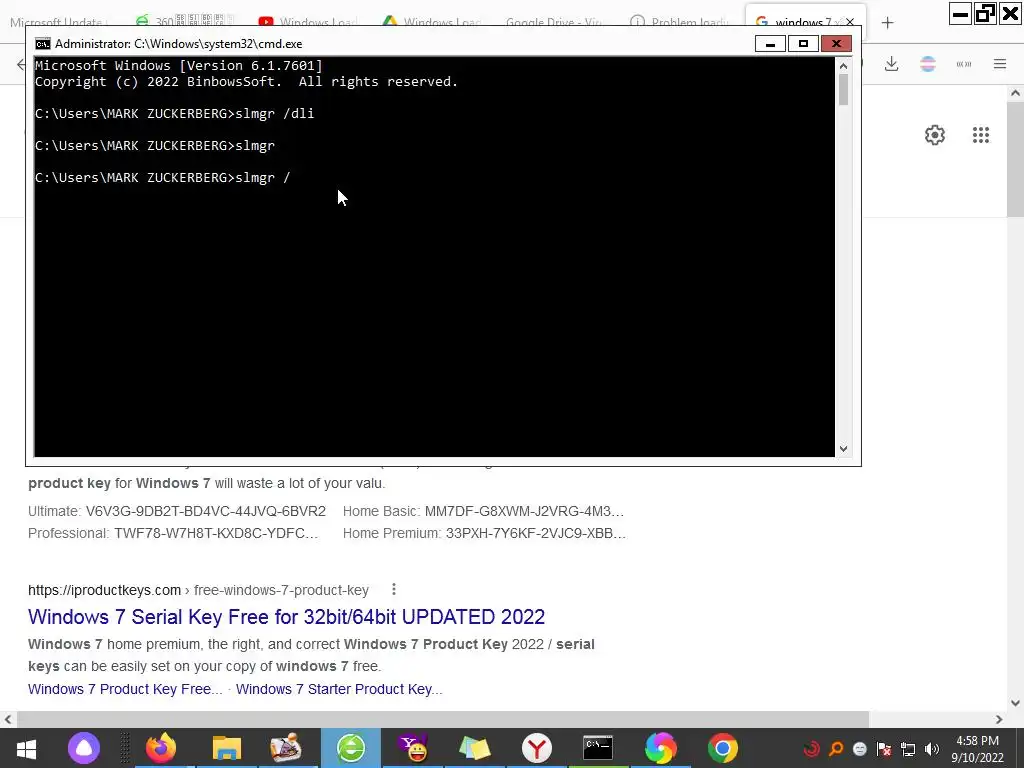Image resolution: width=1024 pixels, height=768 pixels.
Task: Open the paint palette app on taskbar
Action: [x=285, y=748]
